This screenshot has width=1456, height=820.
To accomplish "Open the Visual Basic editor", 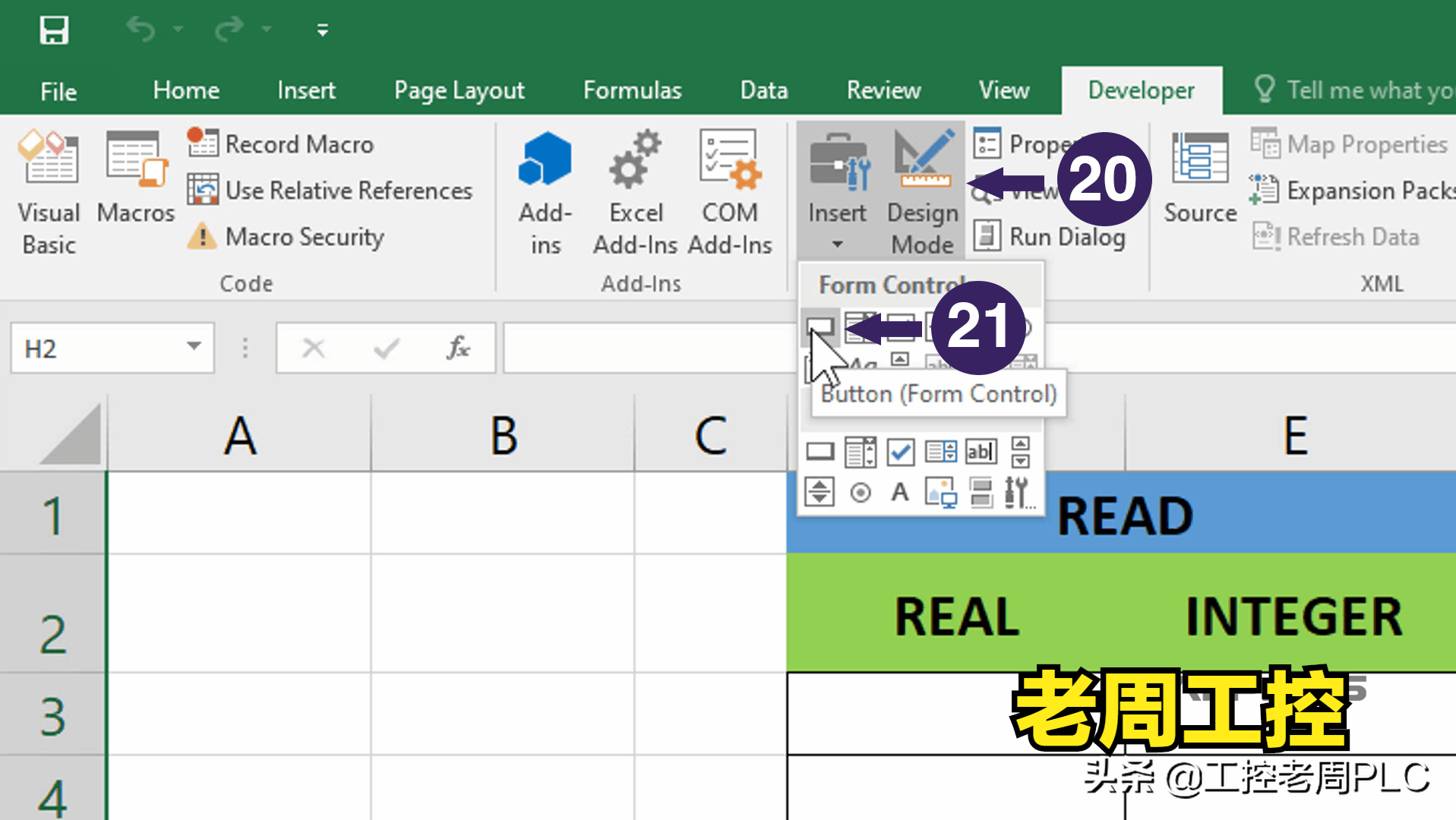I will tap(49, 190).
